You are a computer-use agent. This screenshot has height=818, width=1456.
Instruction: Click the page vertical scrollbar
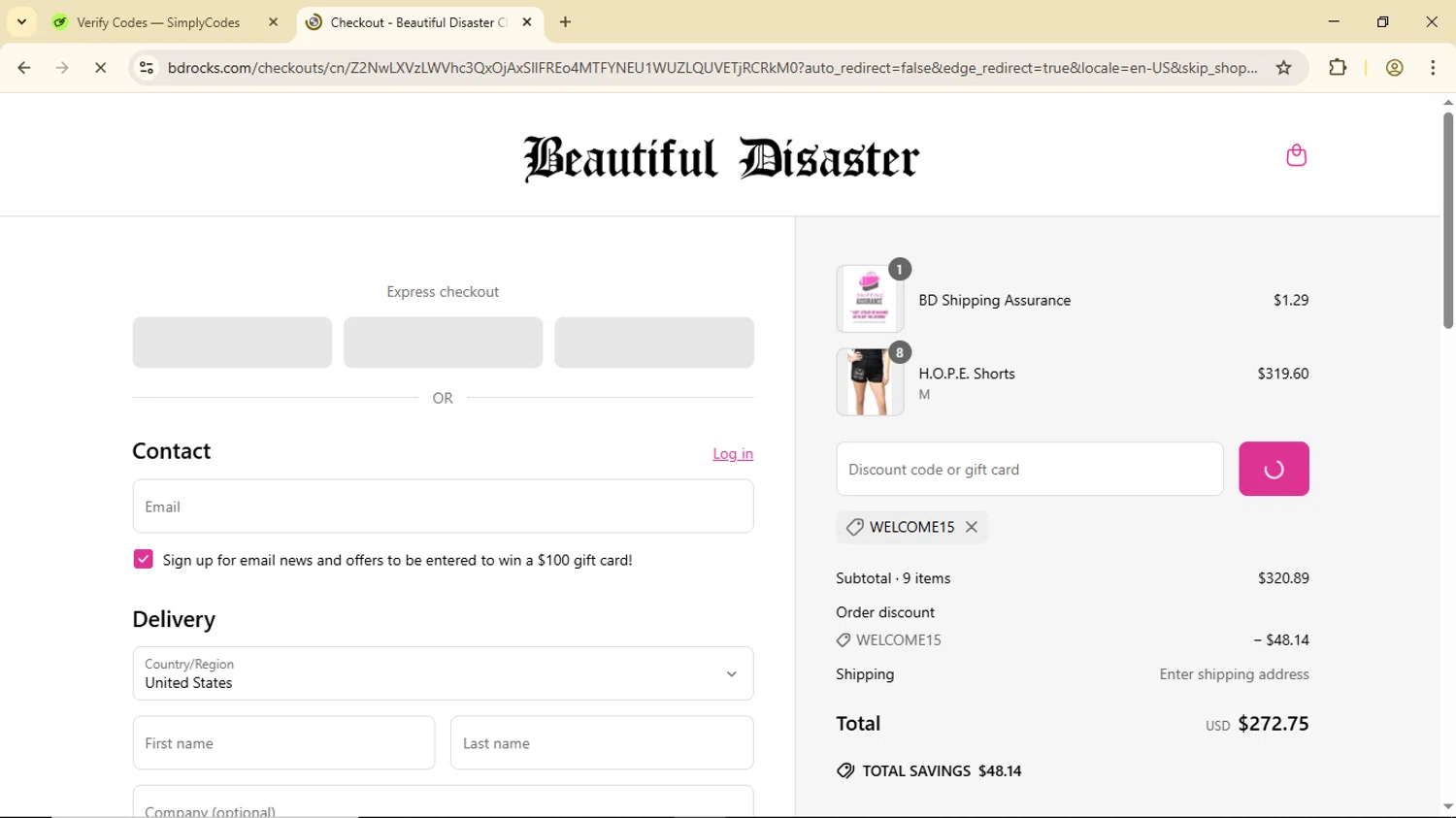(x=1448, y=221)
